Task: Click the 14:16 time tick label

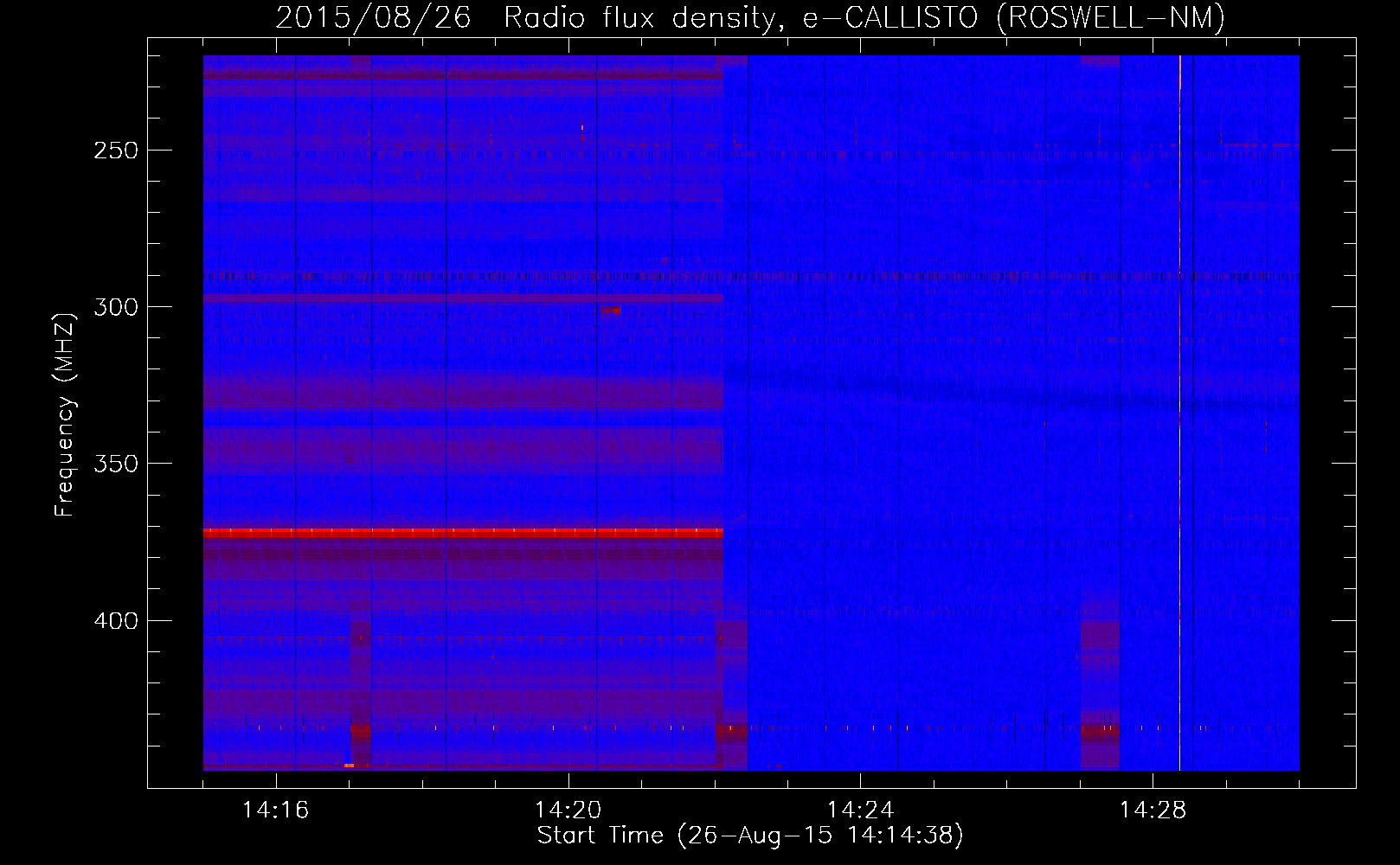Action: tap(275, 811)
